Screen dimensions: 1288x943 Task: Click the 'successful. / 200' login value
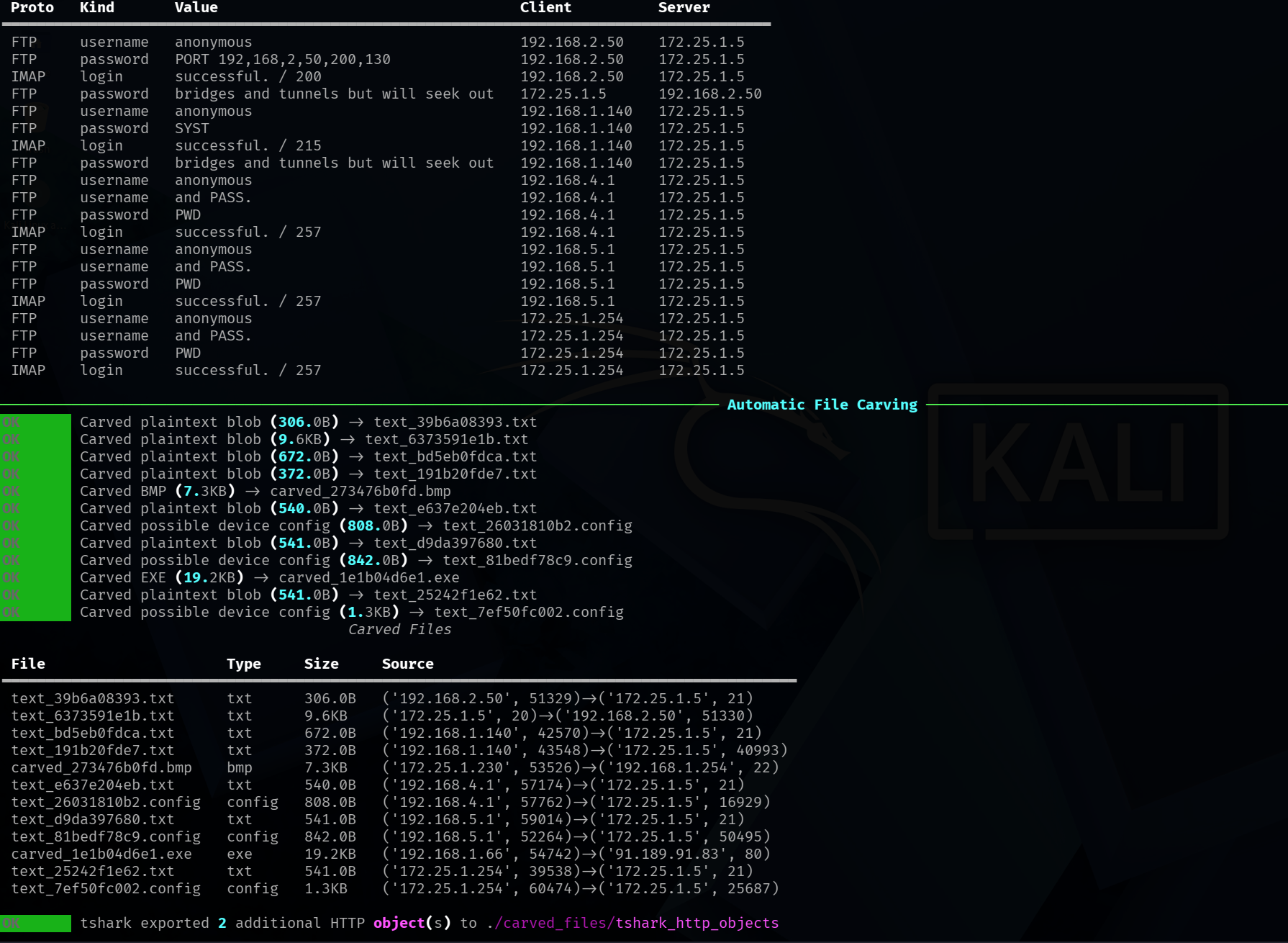(x=248, y=77)
